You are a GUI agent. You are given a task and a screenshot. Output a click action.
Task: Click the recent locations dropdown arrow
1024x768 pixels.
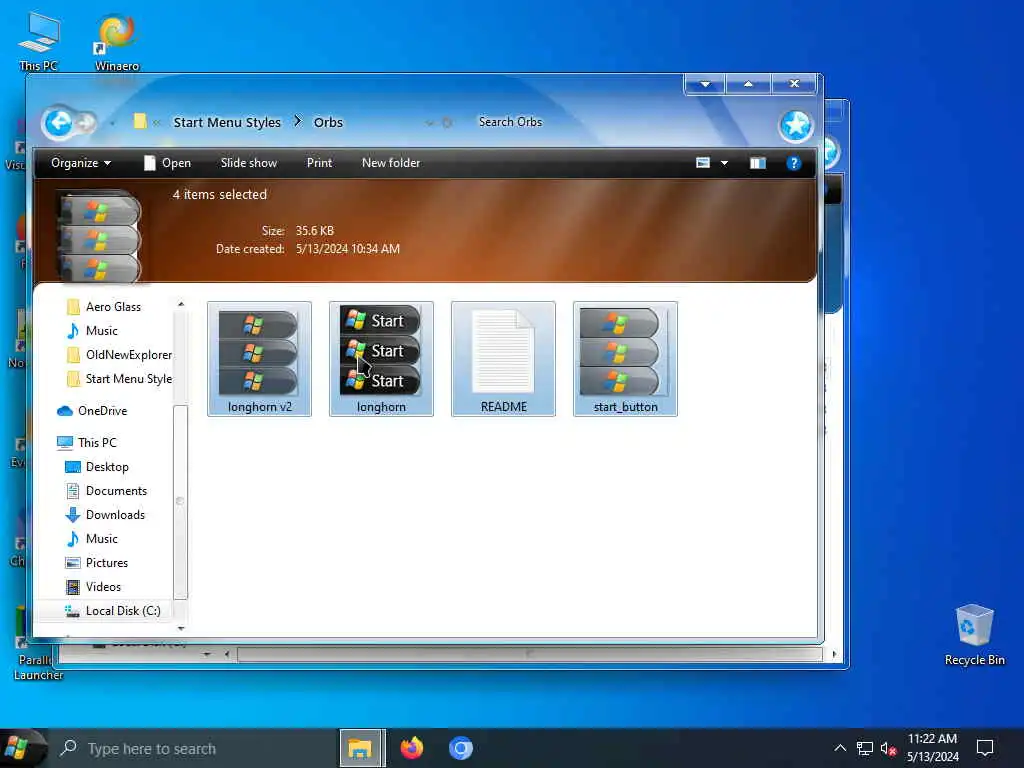pos(112,123)
